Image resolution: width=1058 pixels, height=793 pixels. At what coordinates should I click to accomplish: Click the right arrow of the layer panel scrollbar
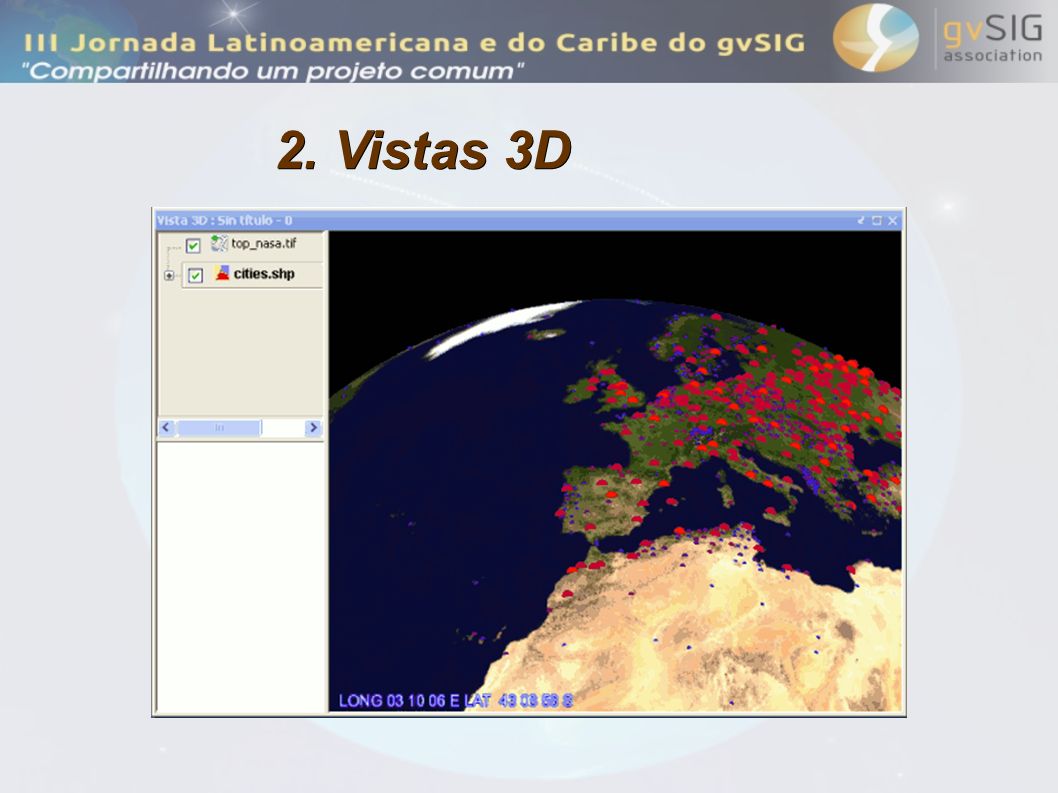[313, 428]
